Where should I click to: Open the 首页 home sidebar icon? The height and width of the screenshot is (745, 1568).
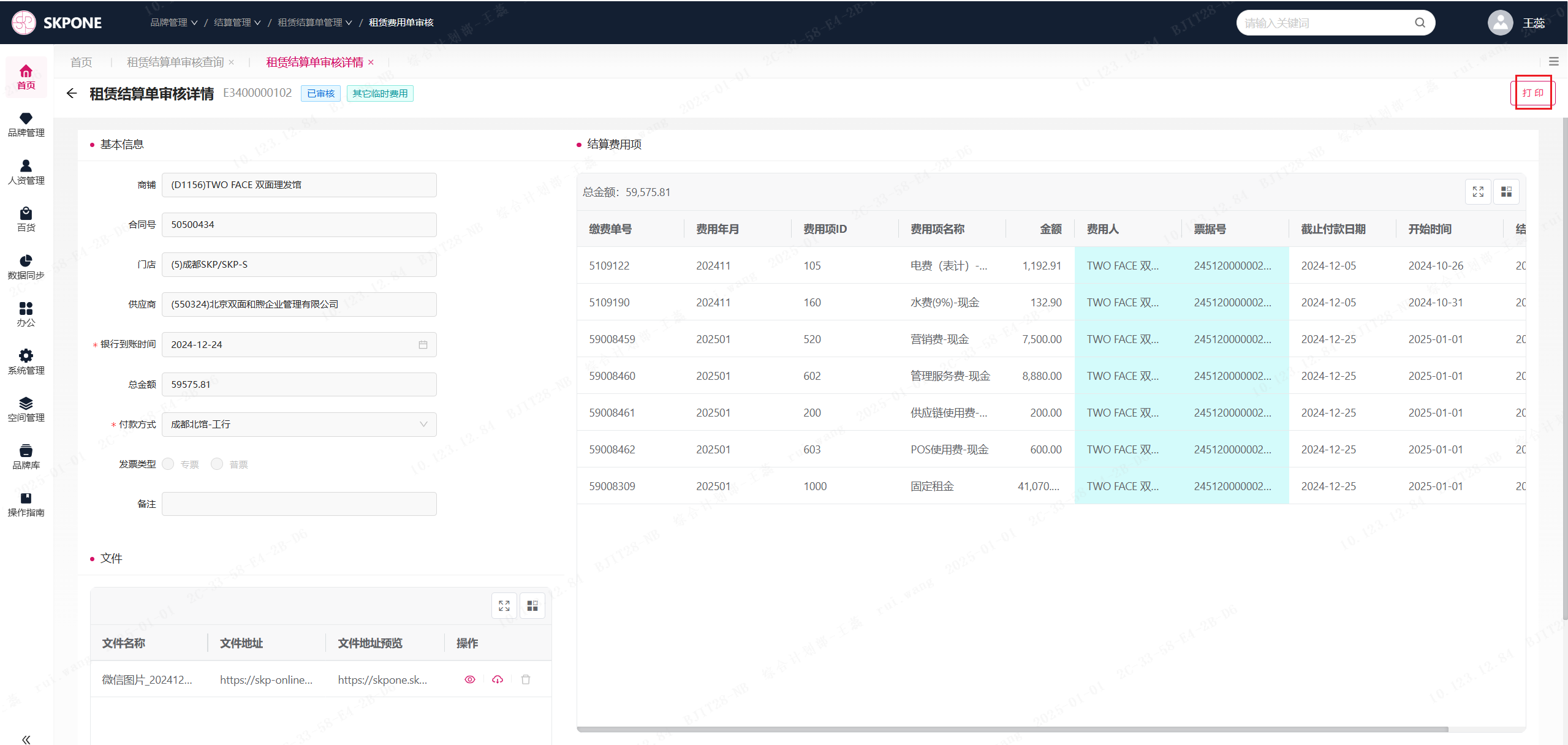(26, 77)
